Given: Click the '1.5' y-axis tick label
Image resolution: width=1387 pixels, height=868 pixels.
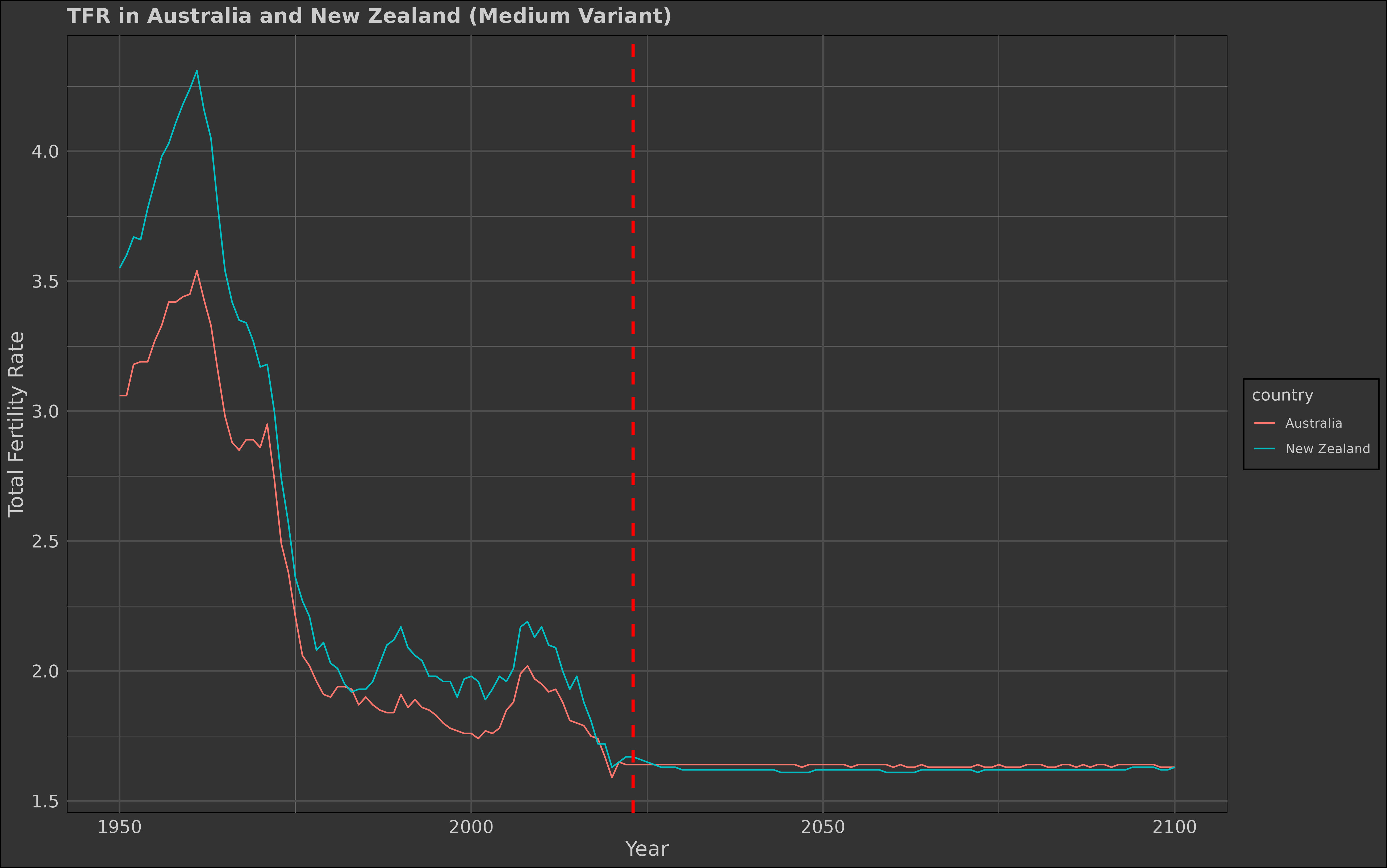Looking at the screenshot, I should [45, 801].
